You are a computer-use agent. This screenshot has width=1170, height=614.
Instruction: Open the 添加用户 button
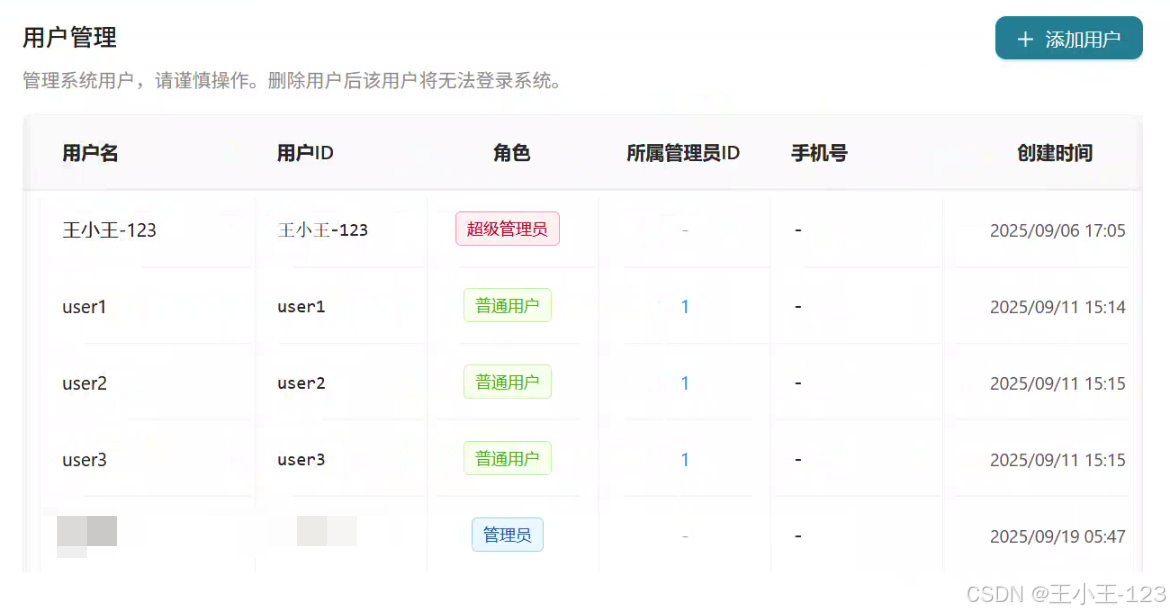[x=1068, y=39]
